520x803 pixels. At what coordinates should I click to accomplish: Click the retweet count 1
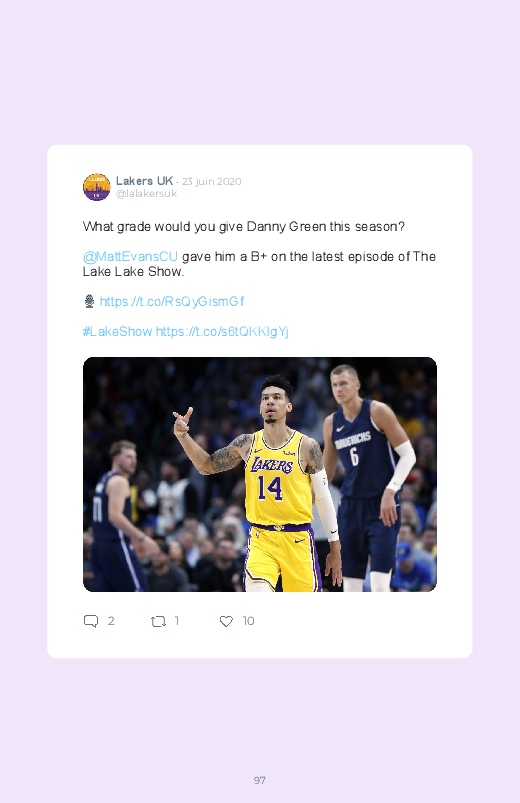click(177, 621)
